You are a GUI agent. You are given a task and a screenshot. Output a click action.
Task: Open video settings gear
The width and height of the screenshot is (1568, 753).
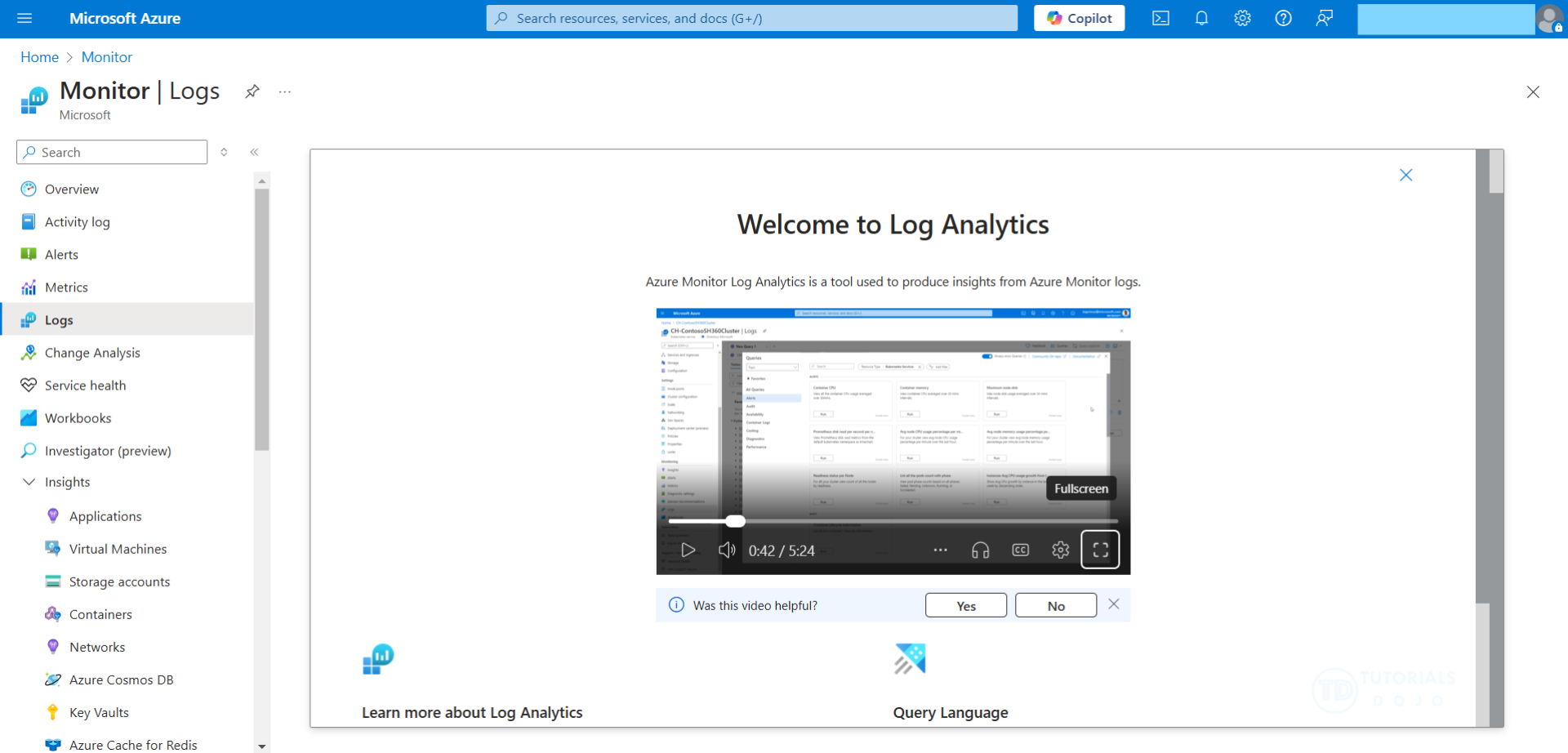pos(1060,550)
